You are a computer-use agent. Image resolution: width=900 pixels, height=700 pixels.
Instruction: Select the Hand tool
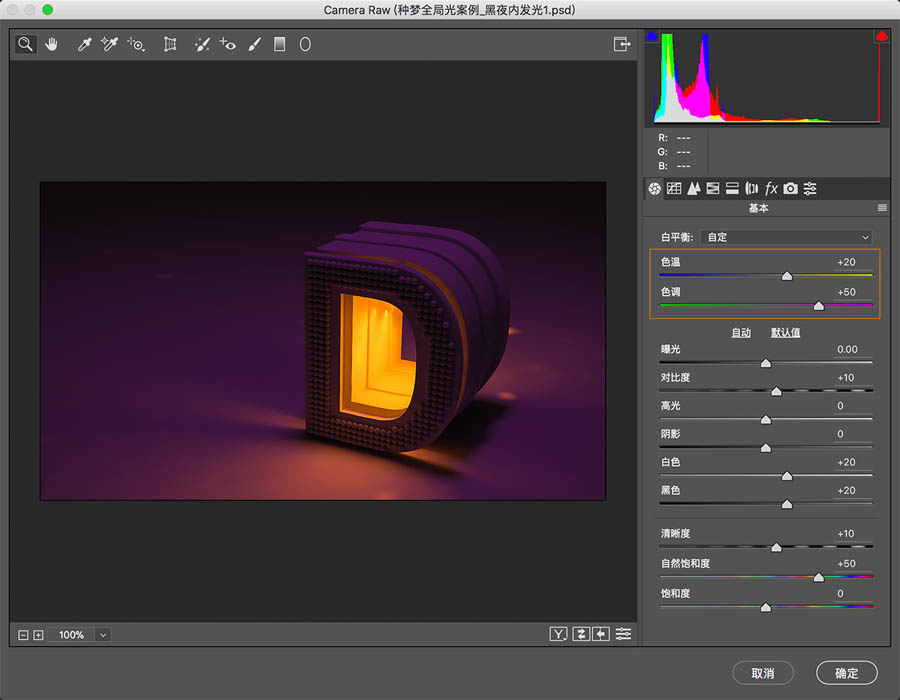click(x=51, y=44)
